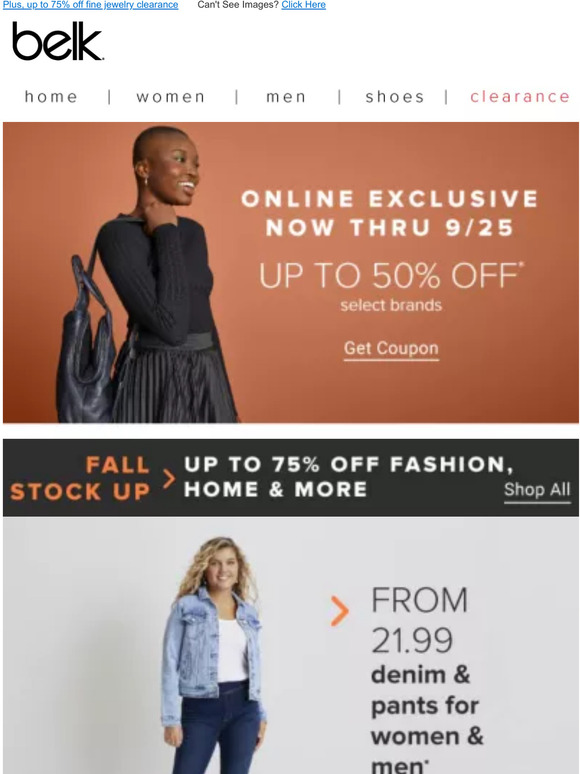Click Up To 75% Off Fashion banner text

pyautogui.click(x=348, y=477)
